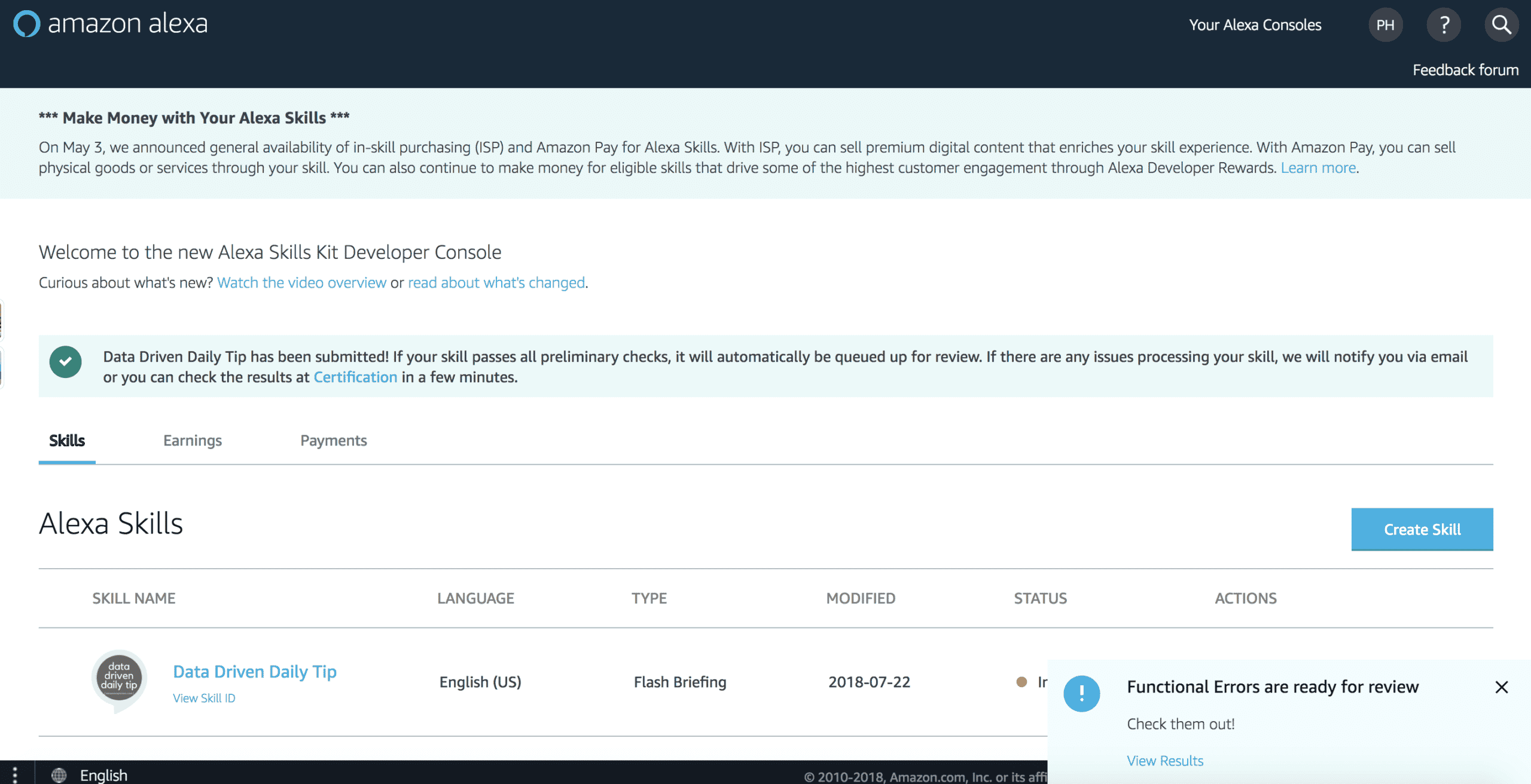Click the 2018-07-22 modified date

(869, 682)
